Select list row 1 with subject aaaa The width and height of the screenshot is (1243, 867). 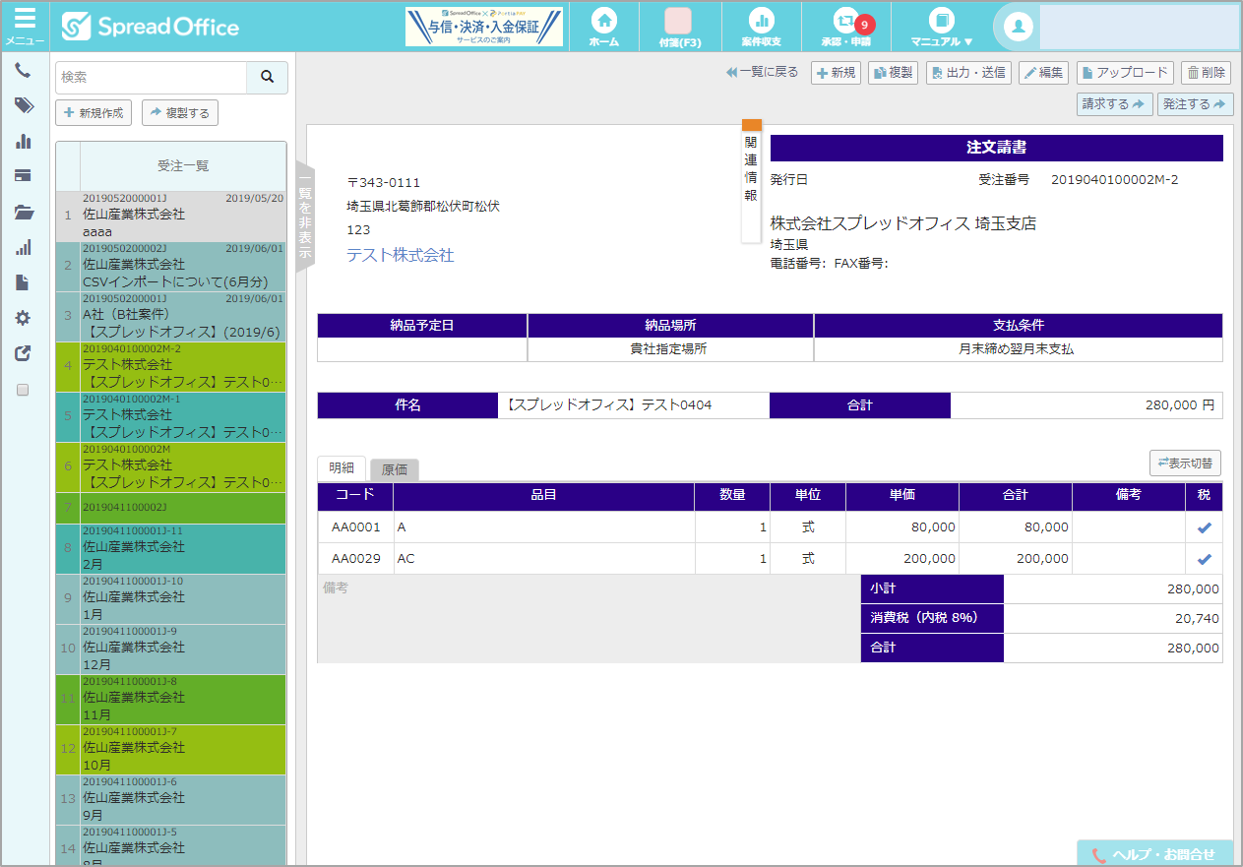(x=170, y=217)
